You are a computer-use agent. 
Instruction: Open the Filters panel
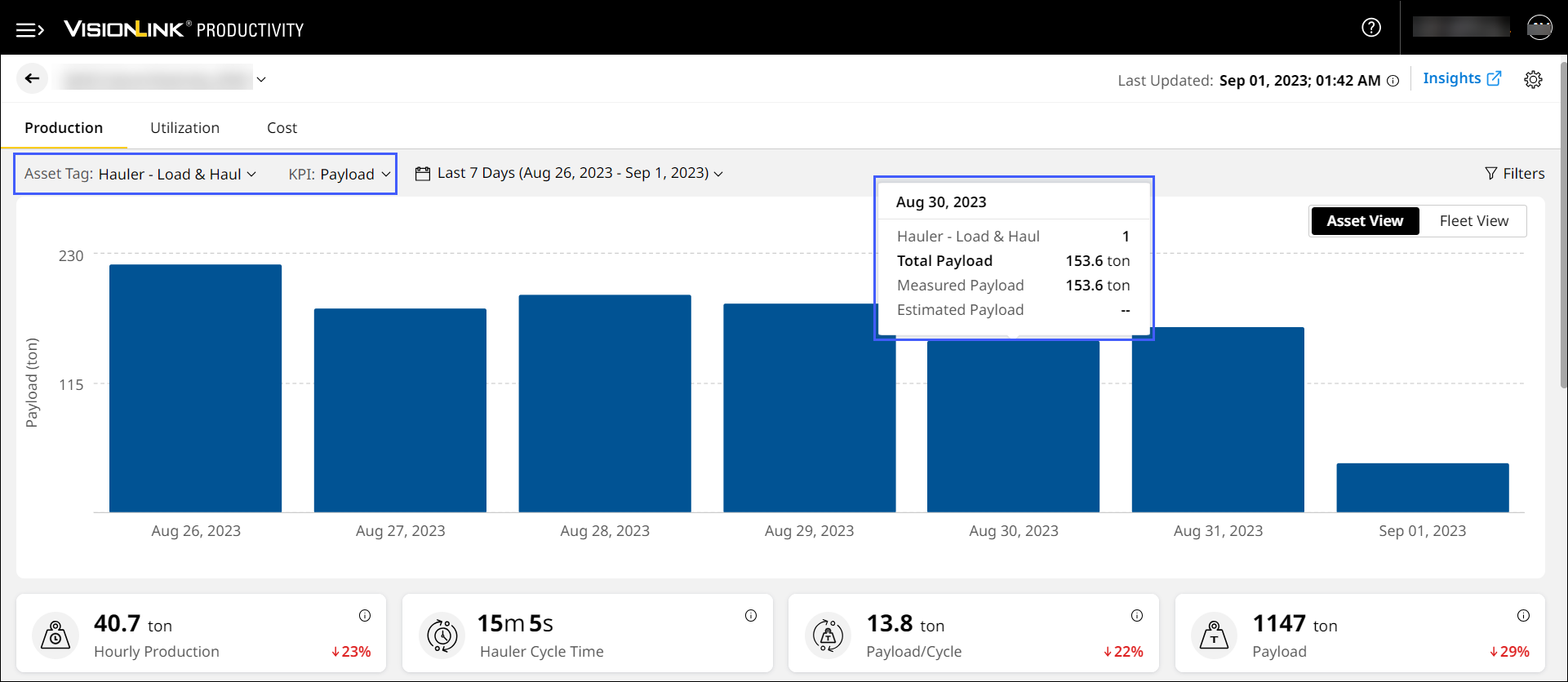(x=1514, y=173)
